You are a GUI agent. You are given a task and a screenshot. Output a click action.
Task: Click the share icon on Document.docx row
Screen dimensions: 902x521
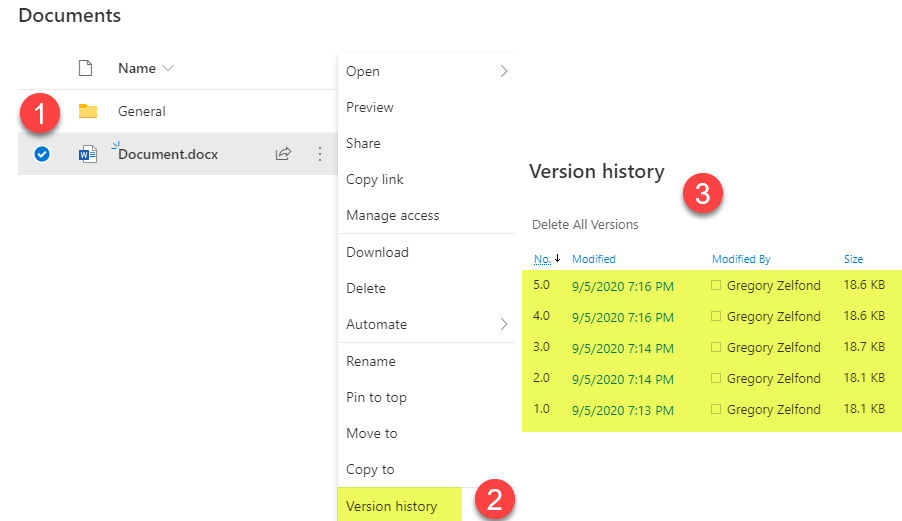(x=283, y=154)
